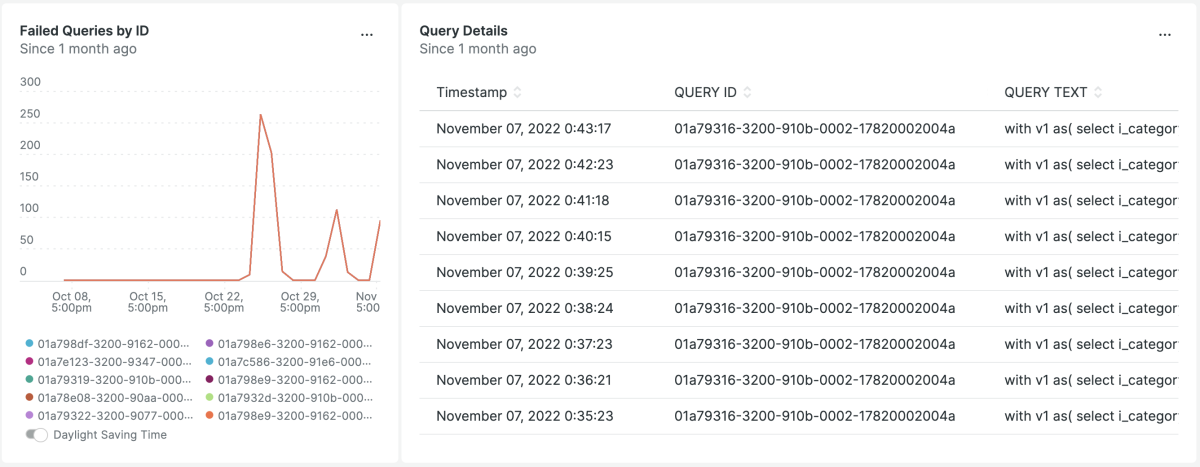Click the sort arrows beside Timestamp
1200x467 pixels.
pos(517,93)
